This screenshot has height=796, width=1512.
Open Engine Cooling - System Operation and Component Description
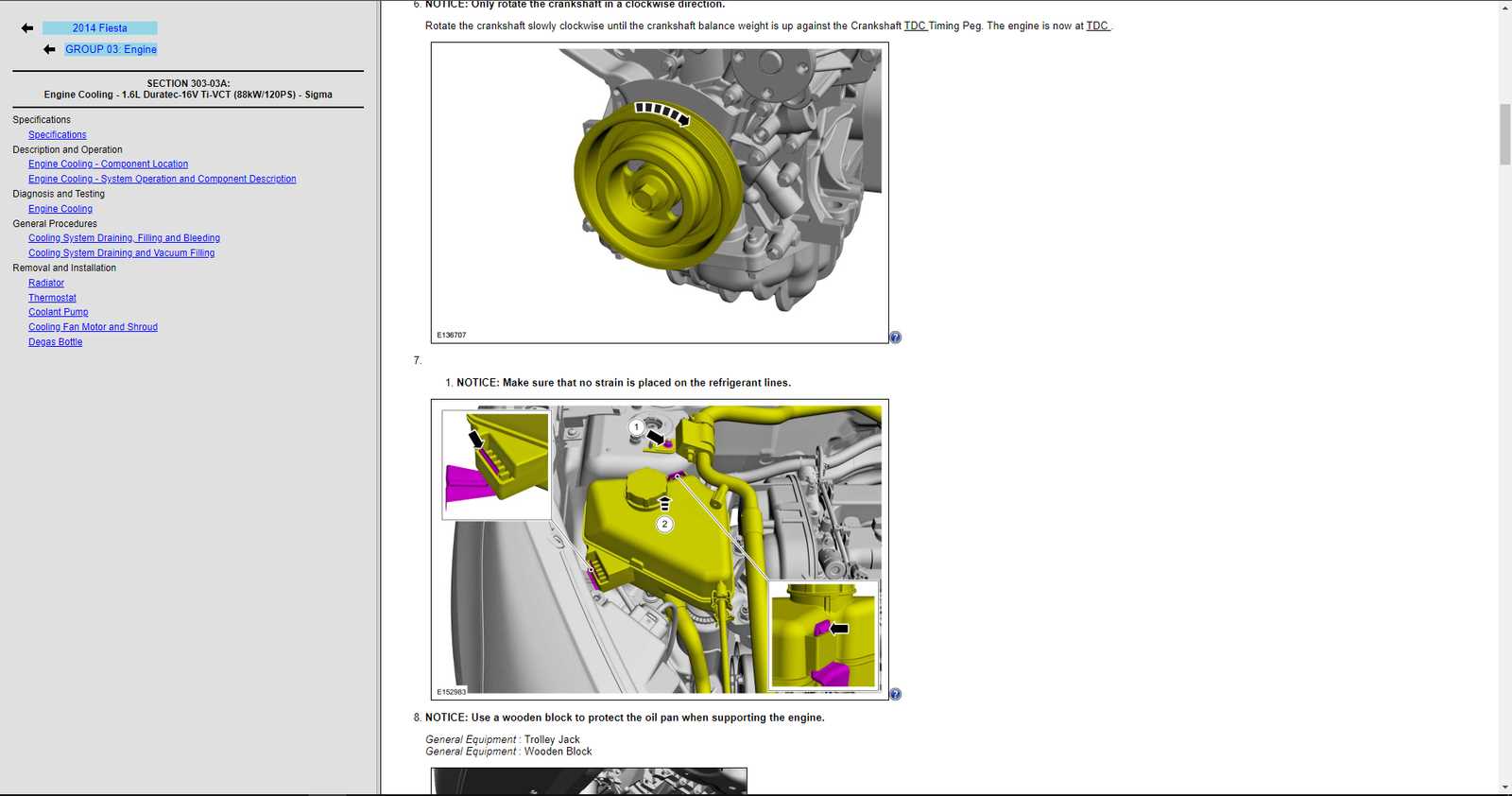[162, 179]
